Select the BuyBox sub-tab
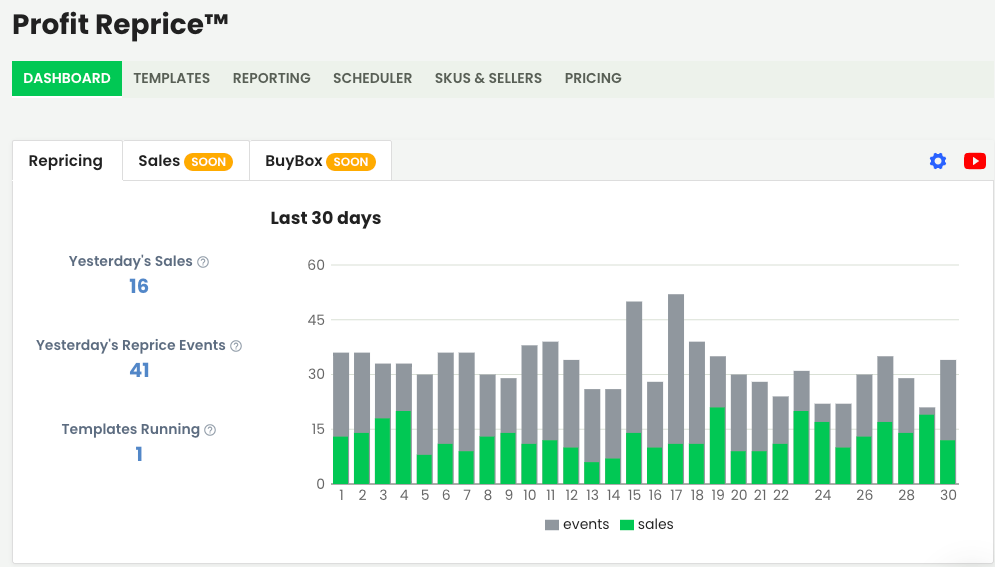The width and height of the screenshot is (995, 567). coord(320,160)
